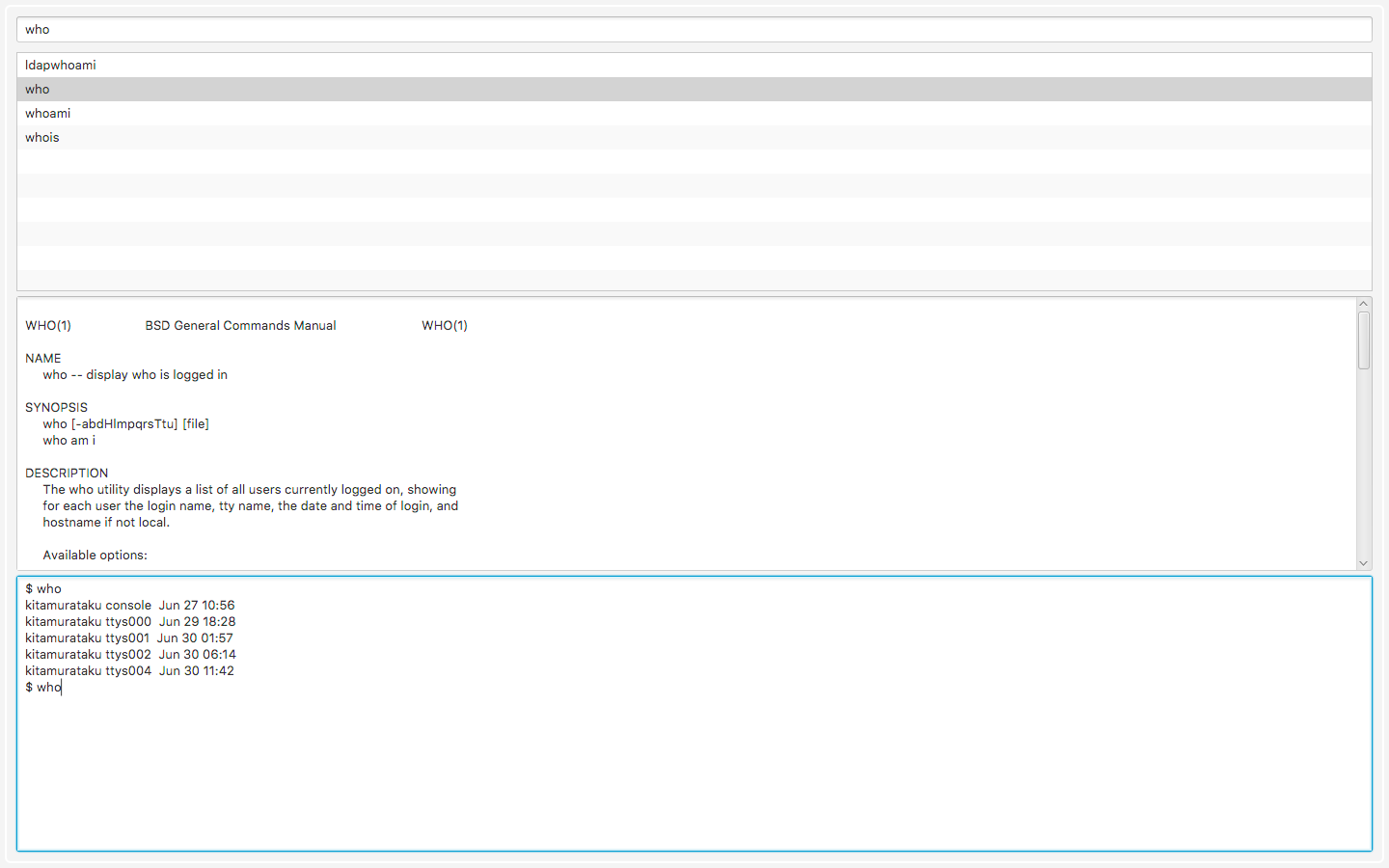The width and height of the screenshot is (1389, 868).
Task: Click the manual page scroll up arrow
Action: 1364,304
